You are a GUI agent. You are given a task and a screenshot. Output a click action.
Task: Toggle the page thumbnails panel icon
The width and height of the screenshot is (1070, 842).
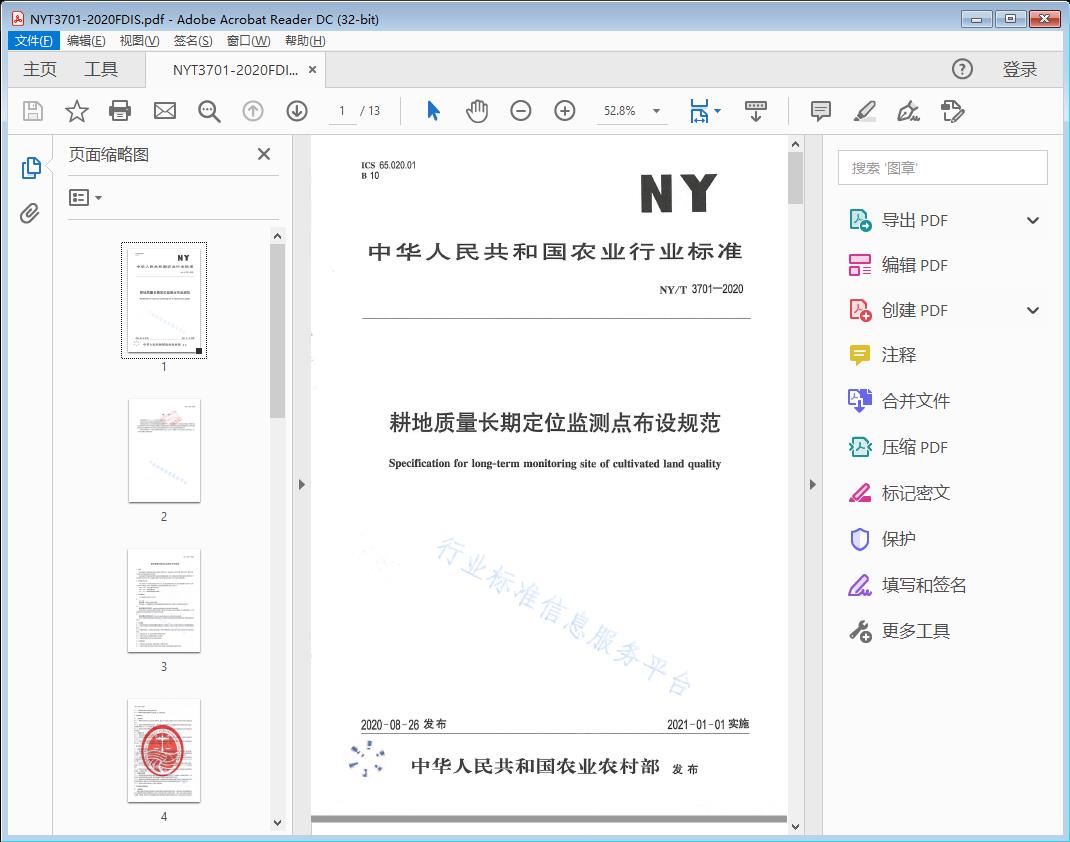pyautogui.click(x=30, y=168)
